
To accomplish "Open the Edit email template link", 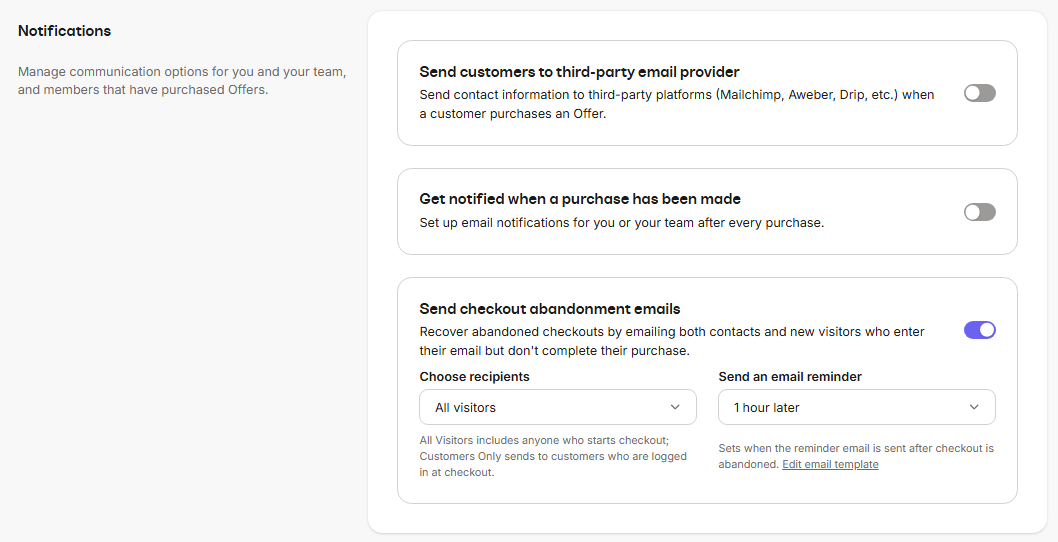I will point(830,464).
